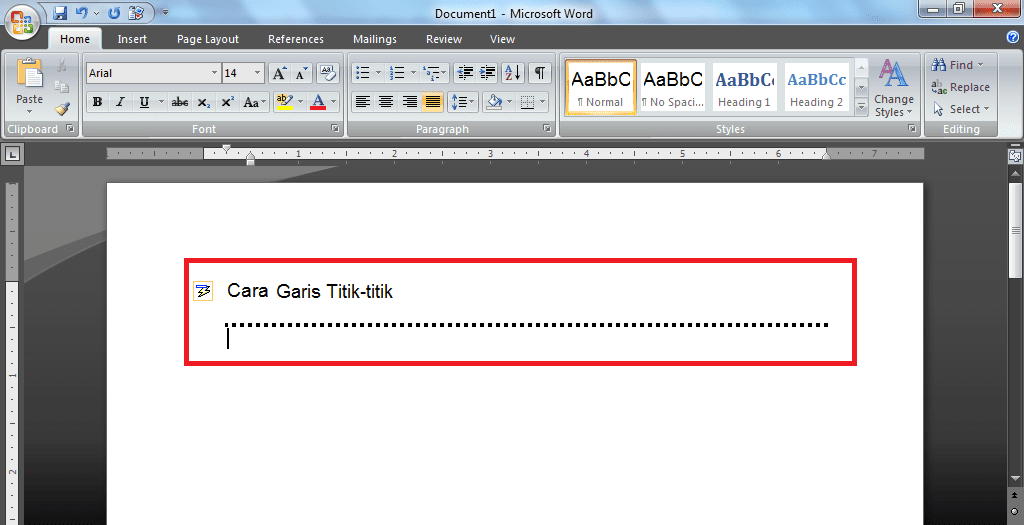The image size is (1024, 525).
Task: Open the Office Button menu
Action: coord(22,22)
